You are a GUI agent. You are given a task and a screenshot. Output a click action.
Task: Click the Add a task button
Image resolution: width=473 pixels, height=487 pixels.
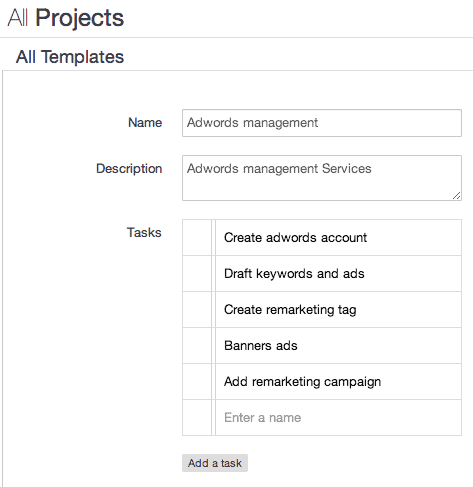tap(215, 463)
